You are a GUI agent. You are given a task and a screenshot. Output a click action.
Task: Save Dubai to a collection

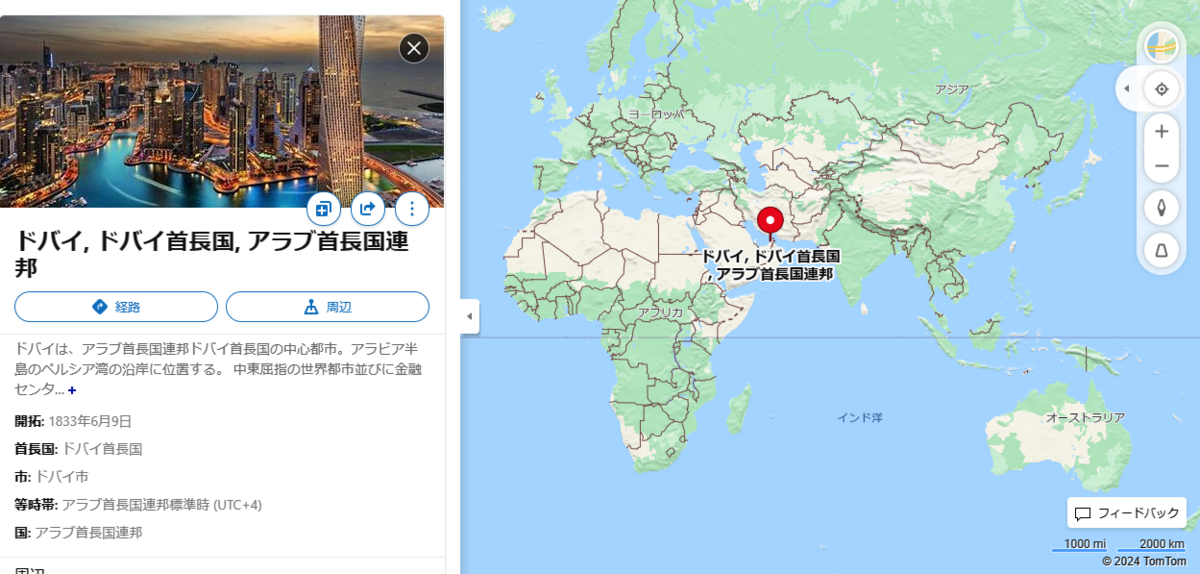click(324, 209)
